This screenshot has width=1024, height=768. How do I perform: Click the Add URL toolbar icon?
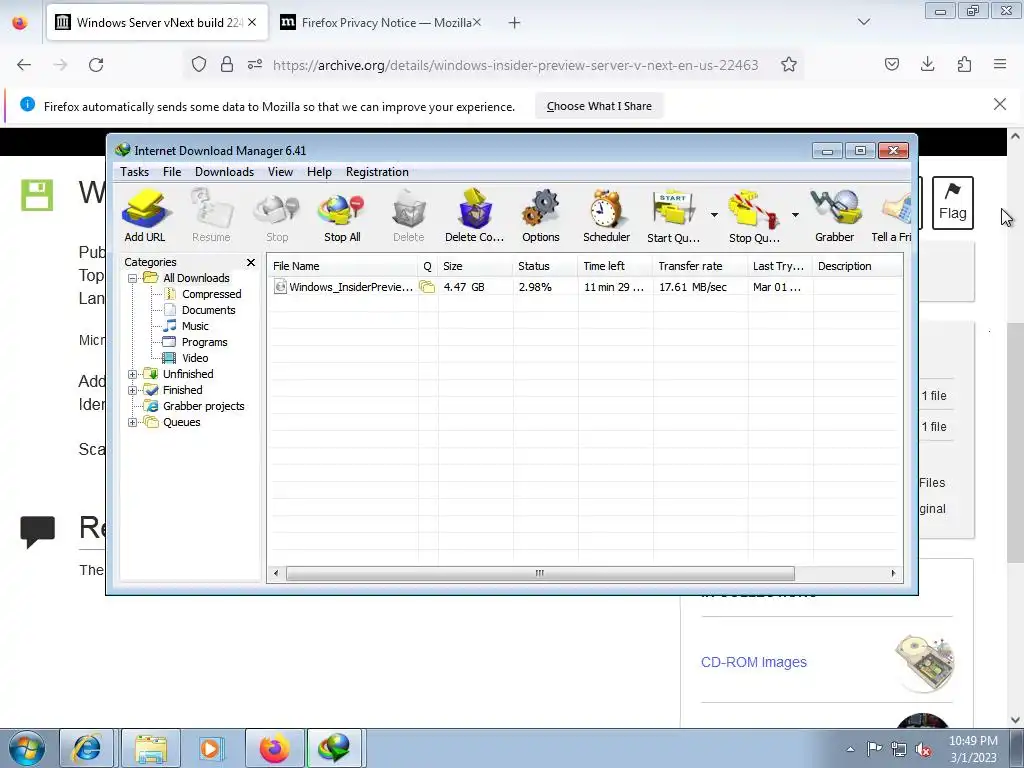tap(145, 216)
